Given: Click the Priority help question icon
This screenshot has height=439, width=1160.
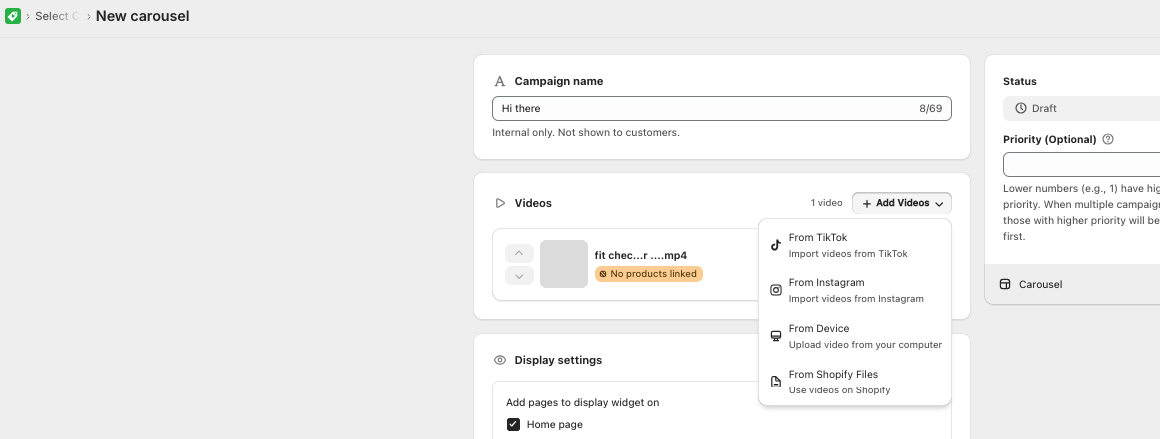Looking at the screenshot, I should pos(1107,139).
